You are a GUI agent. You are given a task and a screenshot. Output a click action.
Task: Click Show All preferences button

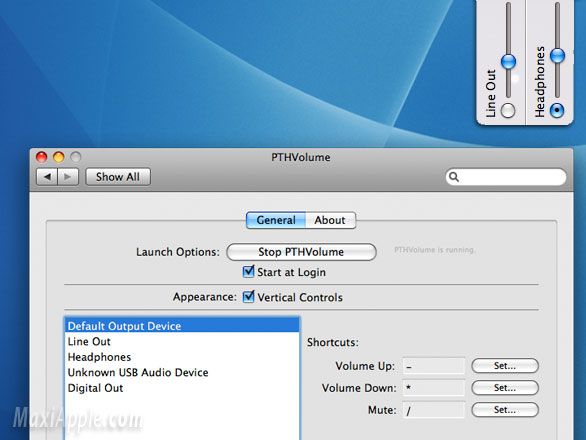[x=118, y=177]
